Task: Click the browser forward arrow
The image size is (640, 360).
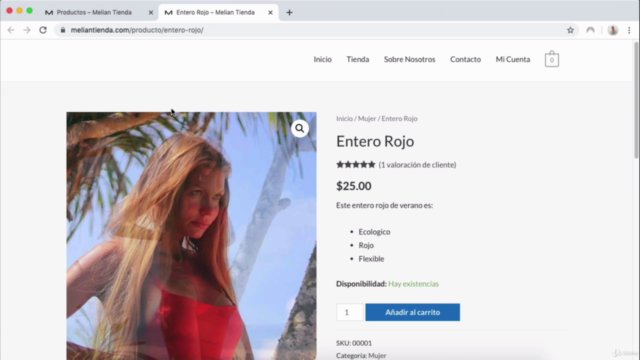Action: (27, 30)
